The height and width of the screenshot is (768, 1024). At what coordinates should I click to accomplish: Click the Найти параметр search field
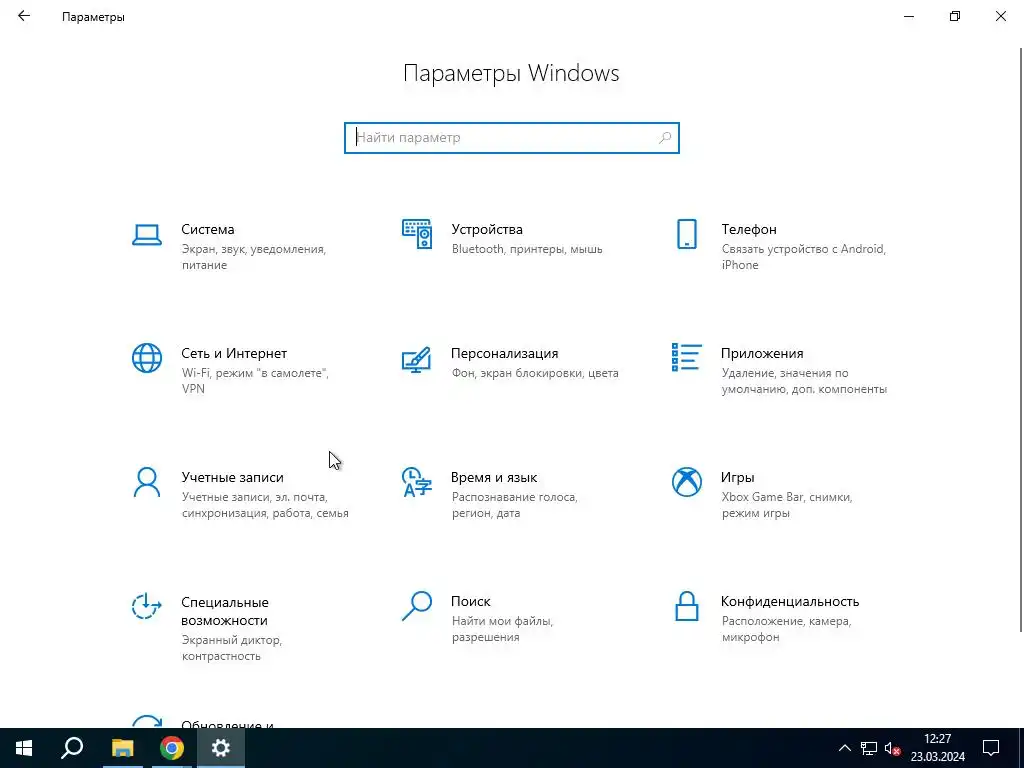511,138
